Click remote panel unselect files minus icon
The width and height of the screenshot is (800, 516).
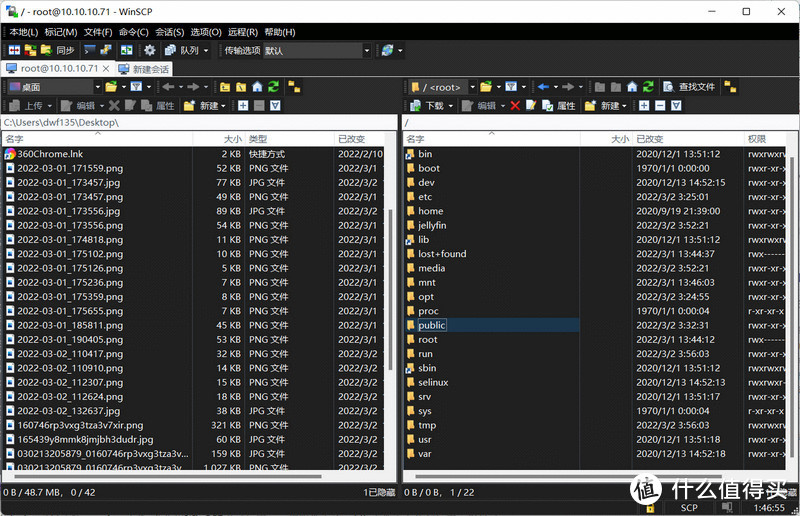(660, 106)
